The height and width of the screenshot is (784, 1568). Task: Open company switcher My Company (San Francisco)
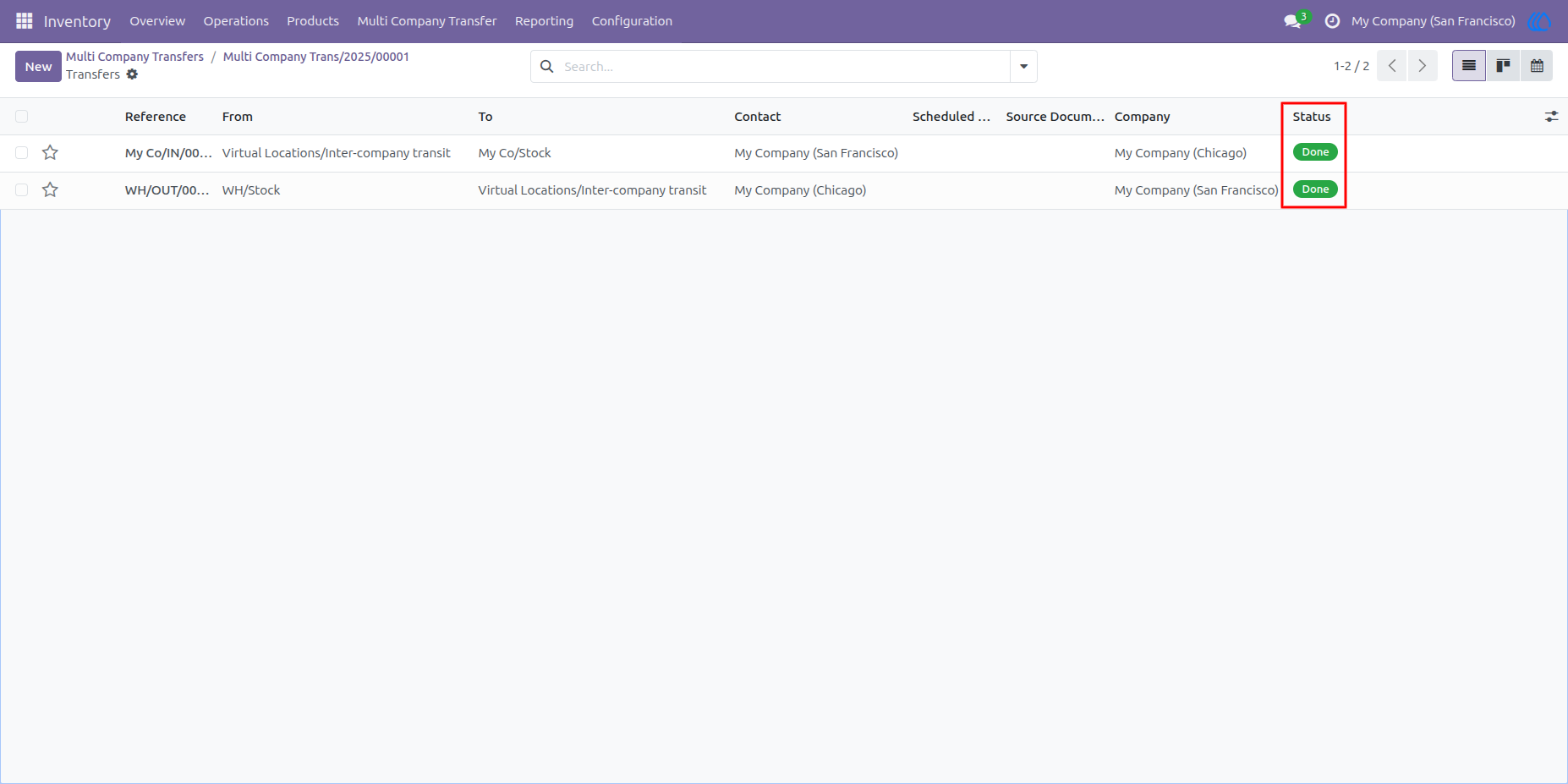pyautogui.click(x=1433, y=21)
